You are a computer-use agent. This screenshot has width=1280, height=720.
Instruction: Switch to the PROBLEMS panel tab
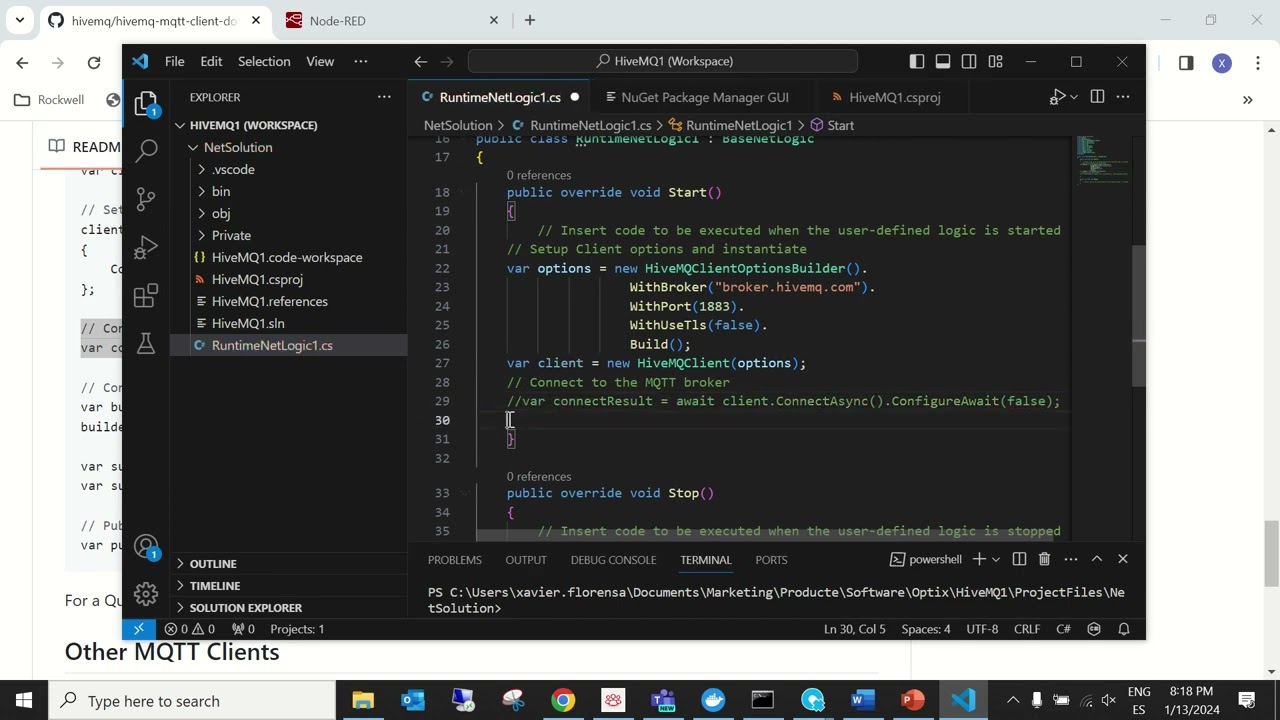(455, 560)
